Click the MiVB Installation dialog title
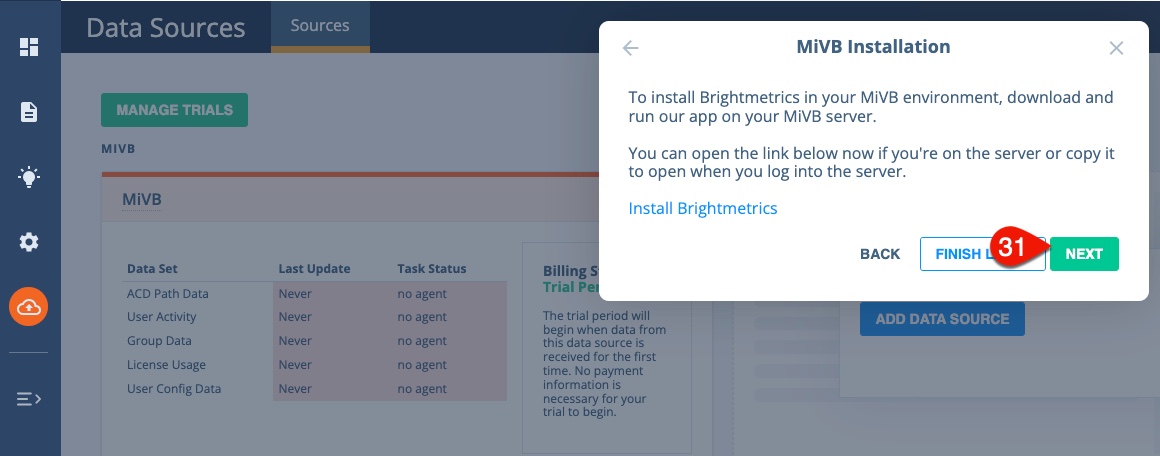 click(x=873, y=47)
